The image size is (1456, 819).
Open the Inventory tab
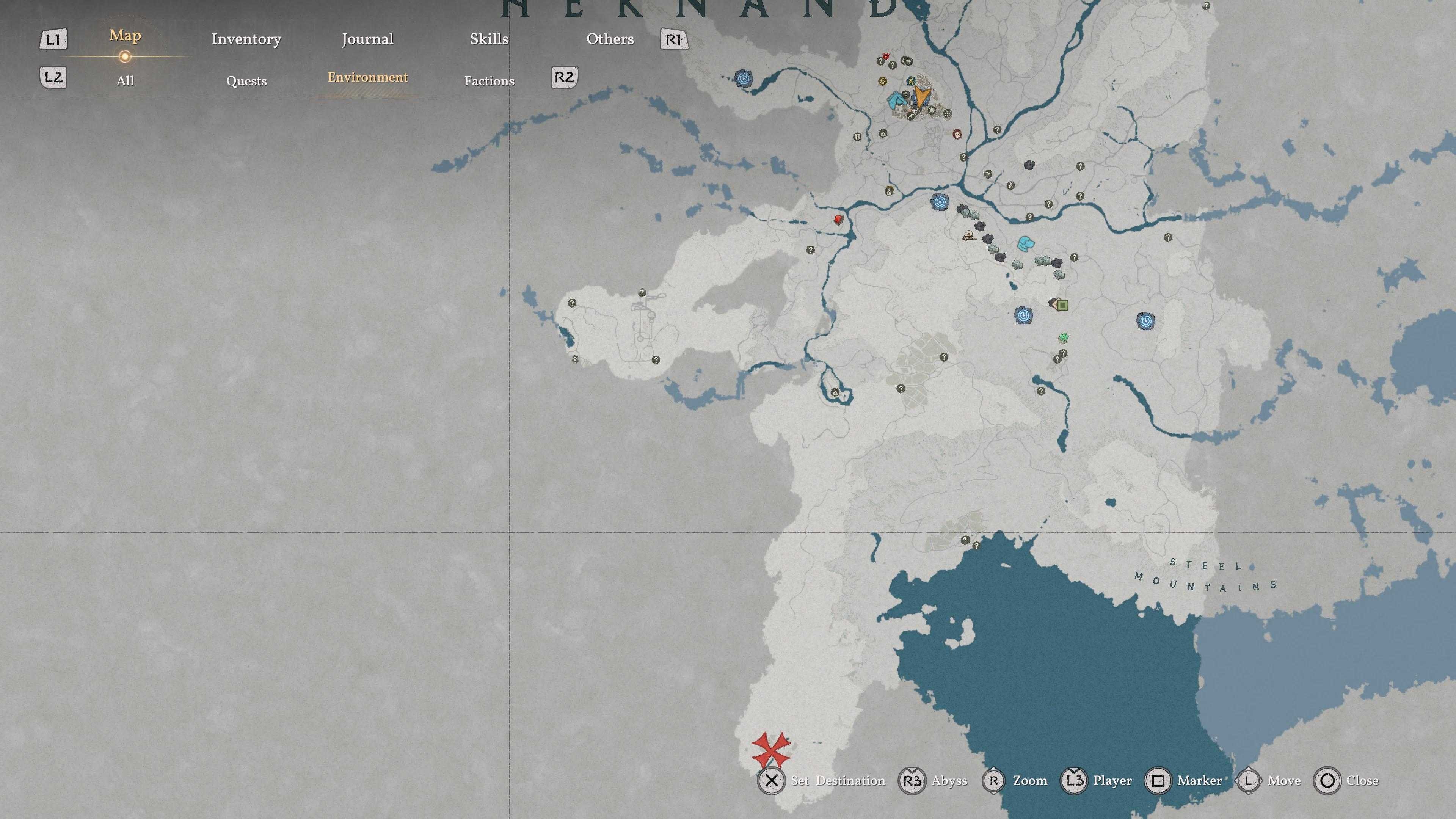[x=246, y=39]
